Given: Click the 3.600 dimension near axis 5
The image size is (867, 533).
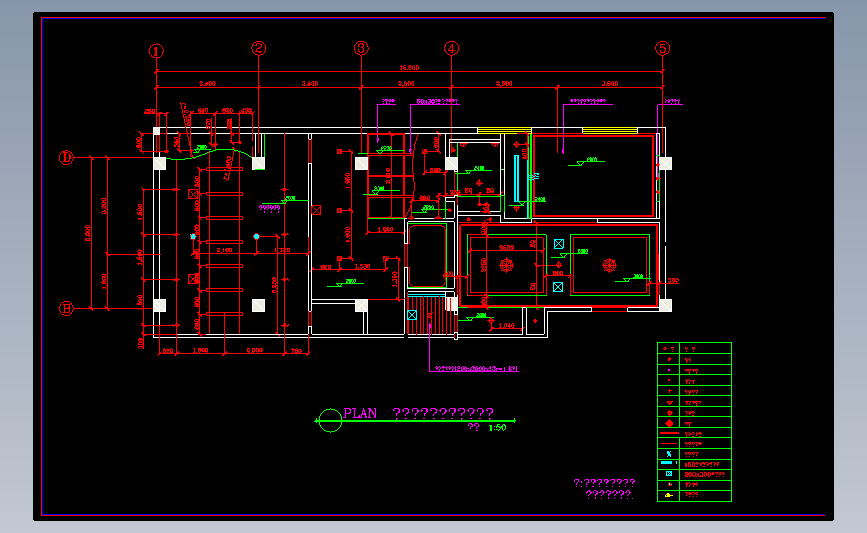Looking at the screenshot, I should tap(610, 83).
